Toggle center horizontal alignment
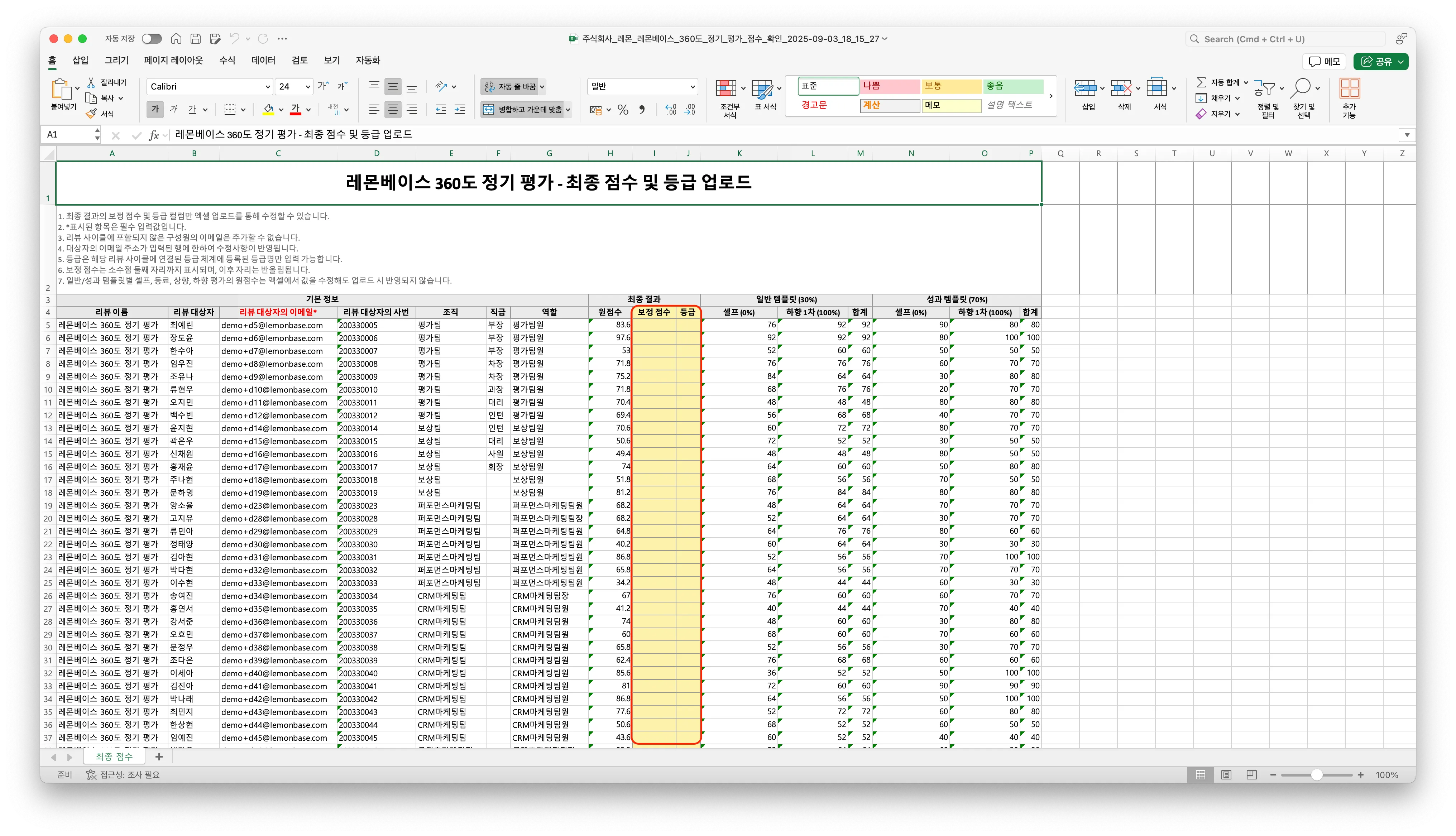Viewport: 1456px width, 836px height. (x=393, y=109)
